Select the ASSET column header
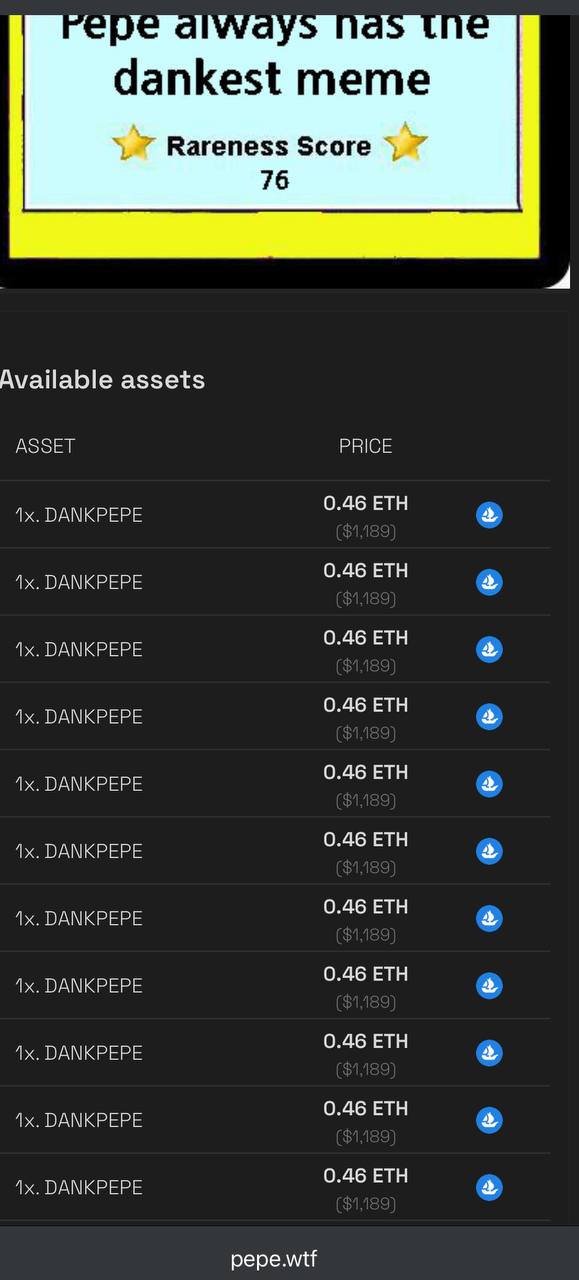579x1280 pixels. coord(45,446)
